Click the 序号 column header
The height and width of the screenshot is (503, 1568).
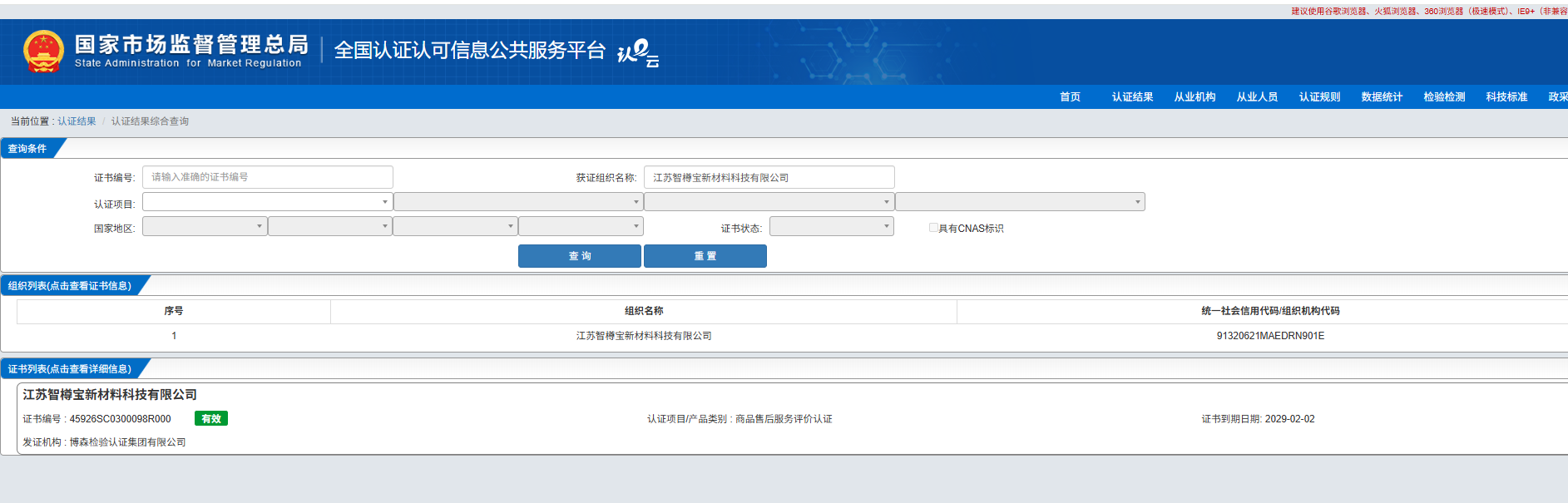[174, 311]
